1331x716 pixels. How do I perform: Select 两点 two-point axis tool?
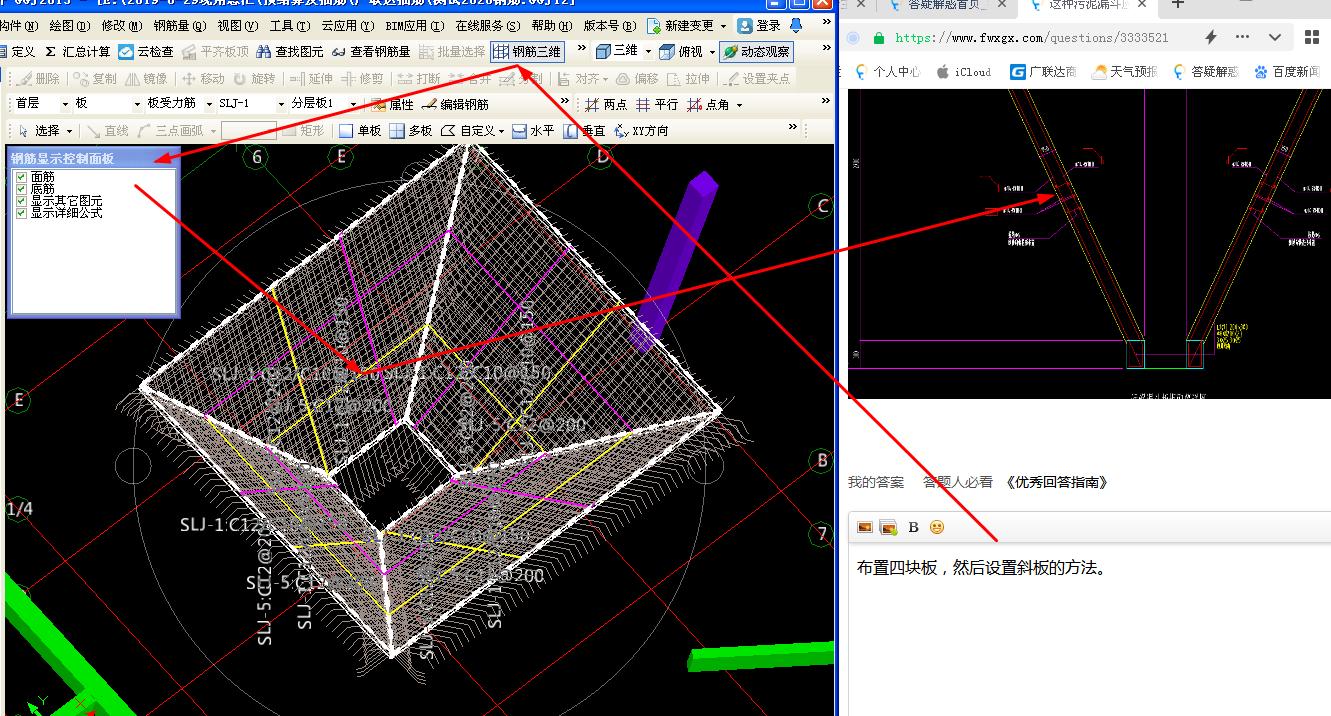point(606,104)
